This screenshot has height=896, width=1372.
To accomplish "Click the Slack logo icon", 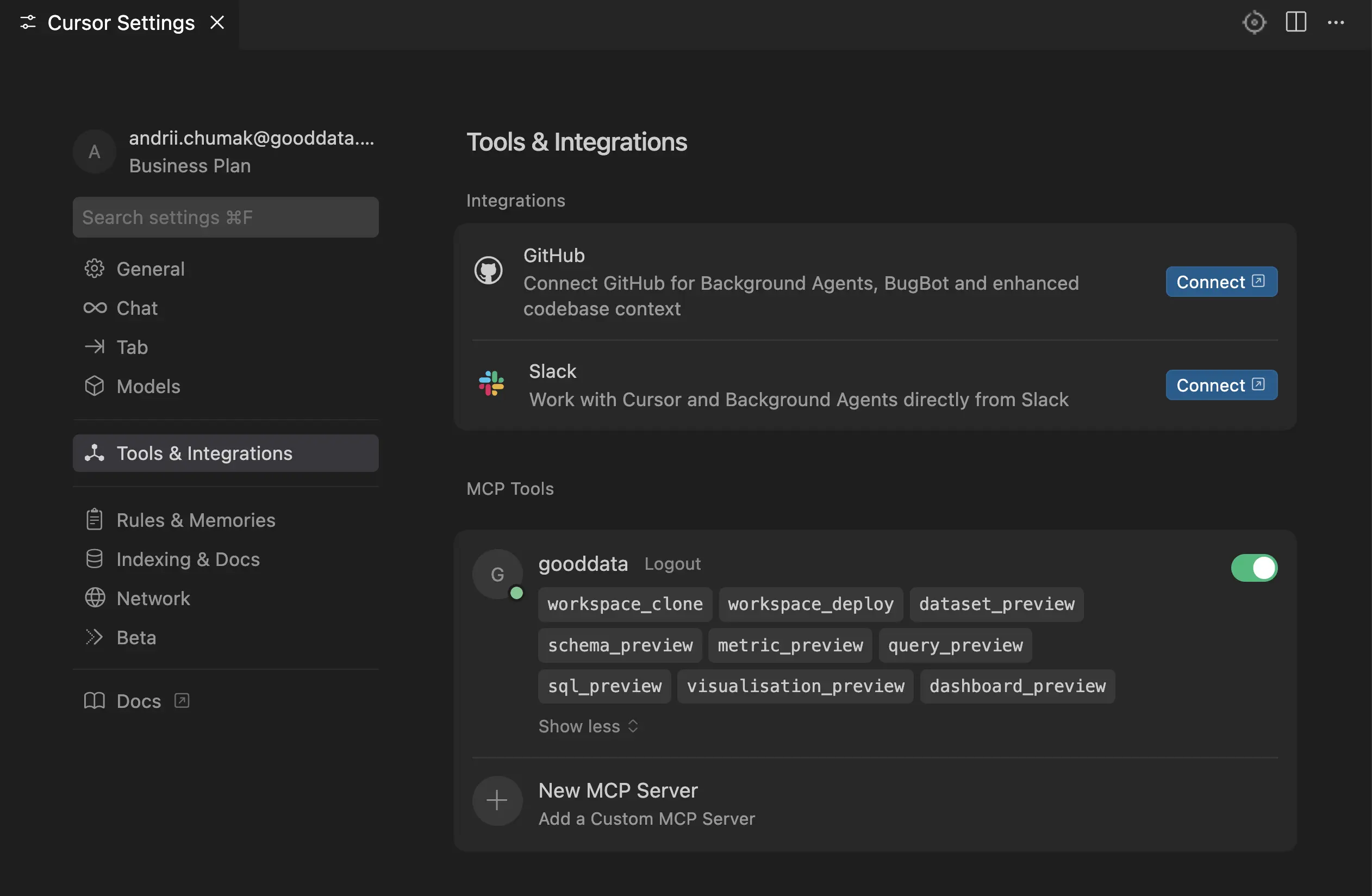I will [x=489, y=384].
